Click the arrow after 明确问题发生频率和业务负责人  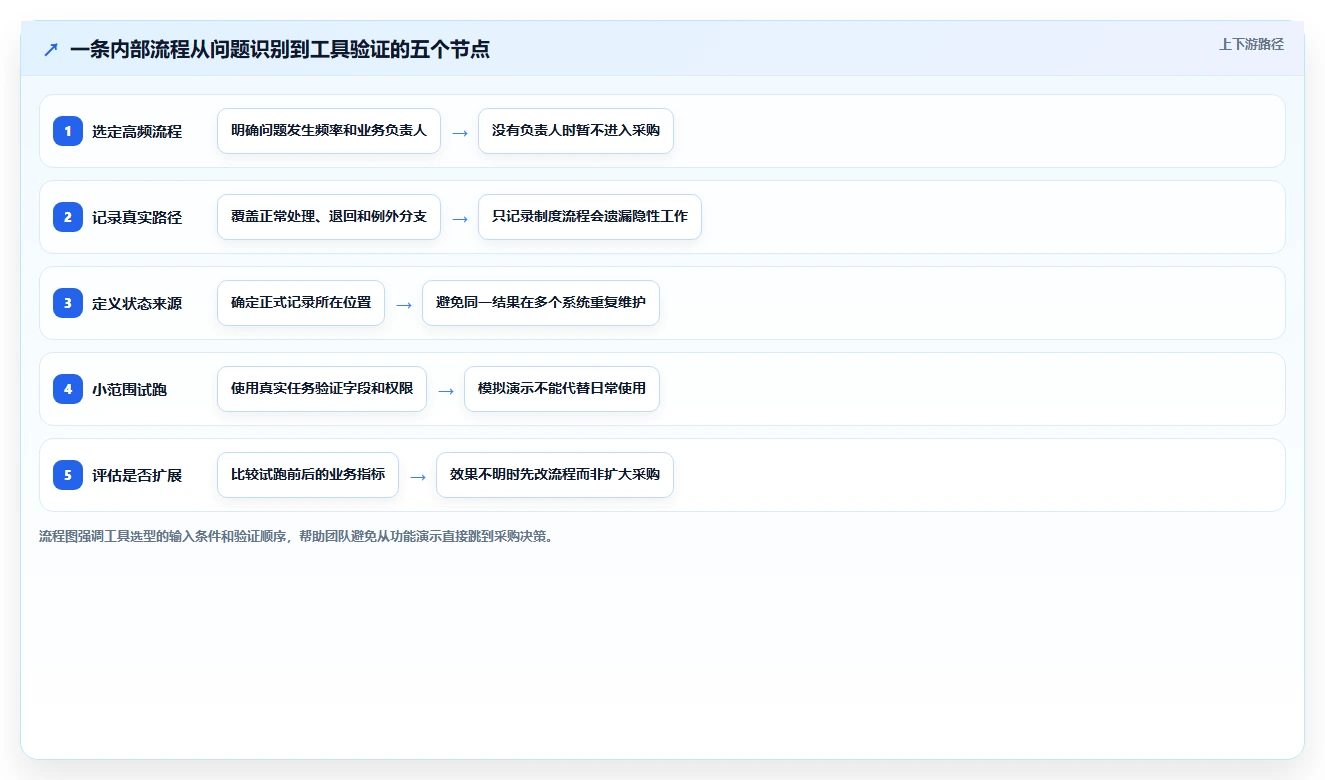point(460,132)
